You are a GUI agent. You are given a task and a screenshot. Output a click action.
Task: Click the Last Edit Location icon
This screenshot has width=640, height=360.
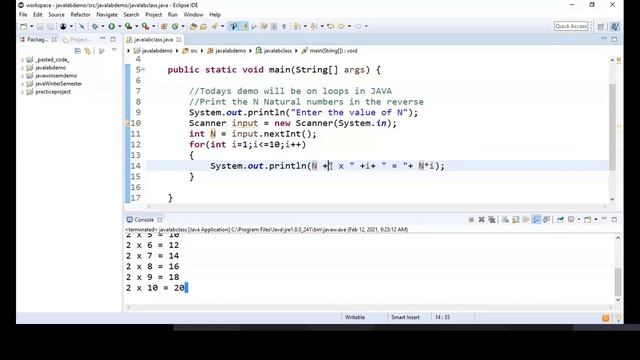tap(331, 27)
